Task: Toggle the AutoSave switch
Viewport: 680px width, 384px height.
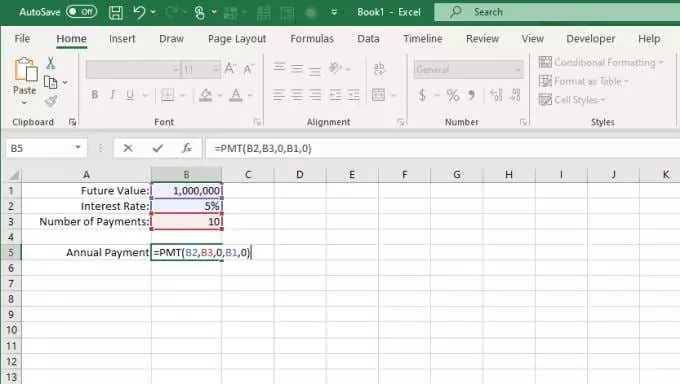Action: 82,12
